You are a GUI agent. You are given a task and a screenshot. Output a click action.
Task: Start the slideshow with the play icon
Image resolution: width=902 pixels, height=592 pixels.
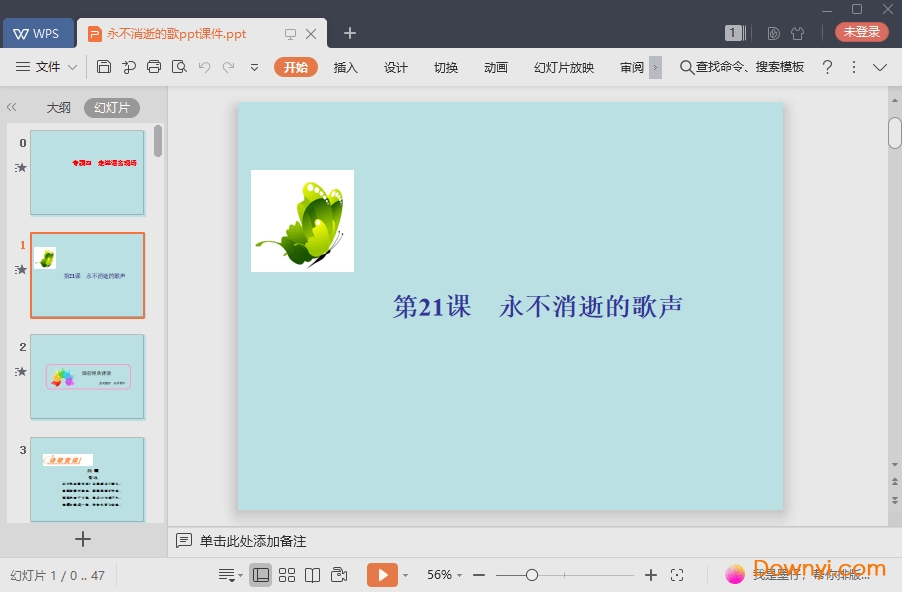click(x=383, y=575)
